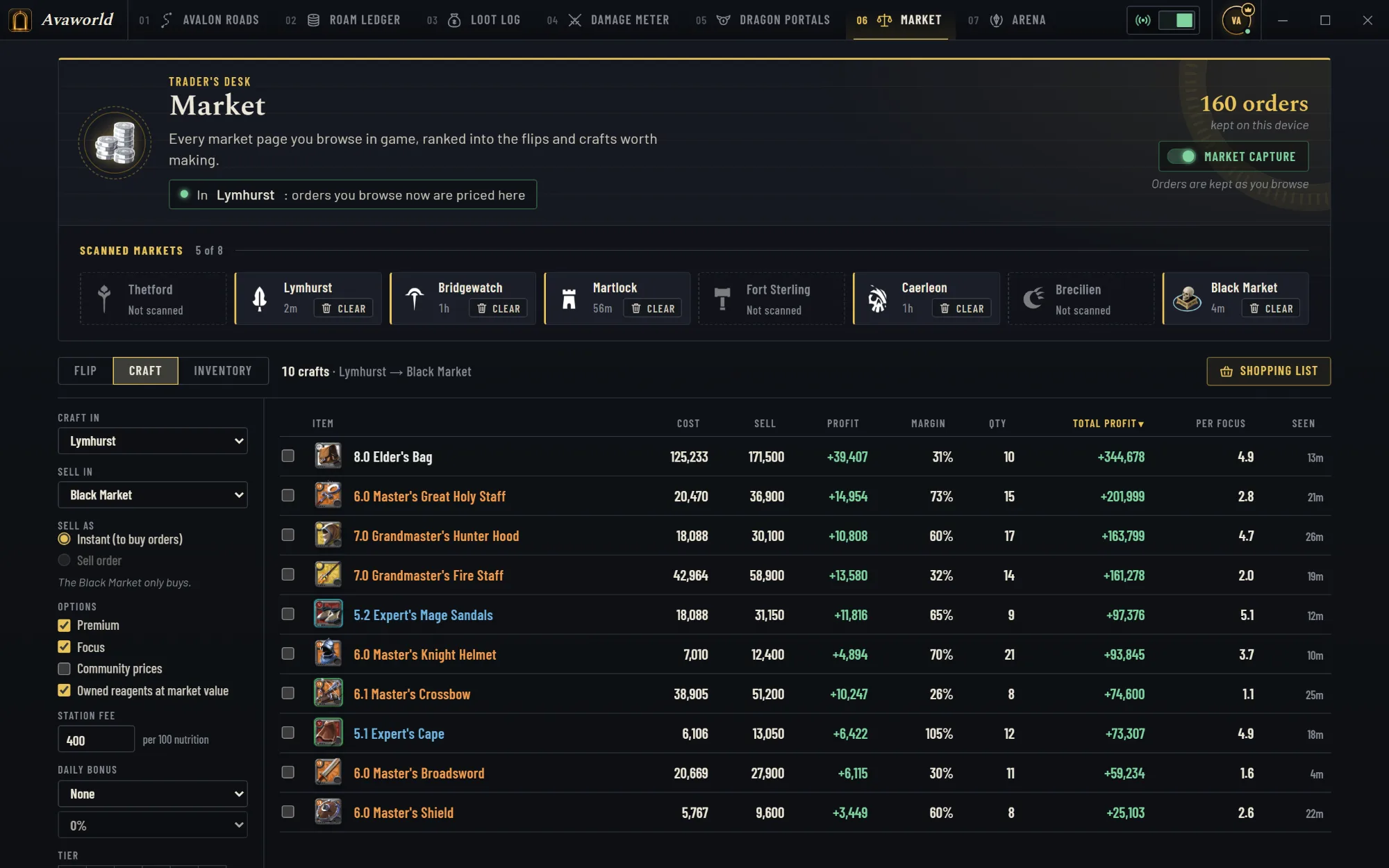Click the 8.0 Elder's Bag item icon

[x=328, y=456]
